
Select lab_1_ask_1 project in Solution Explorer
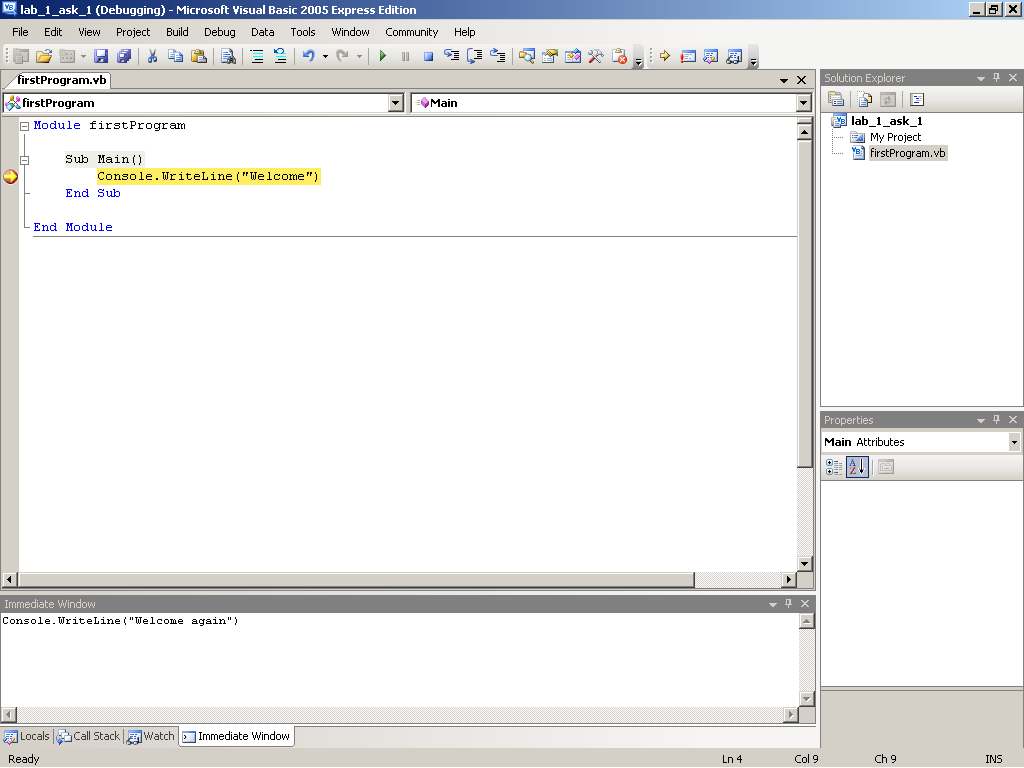click(886, 121)
